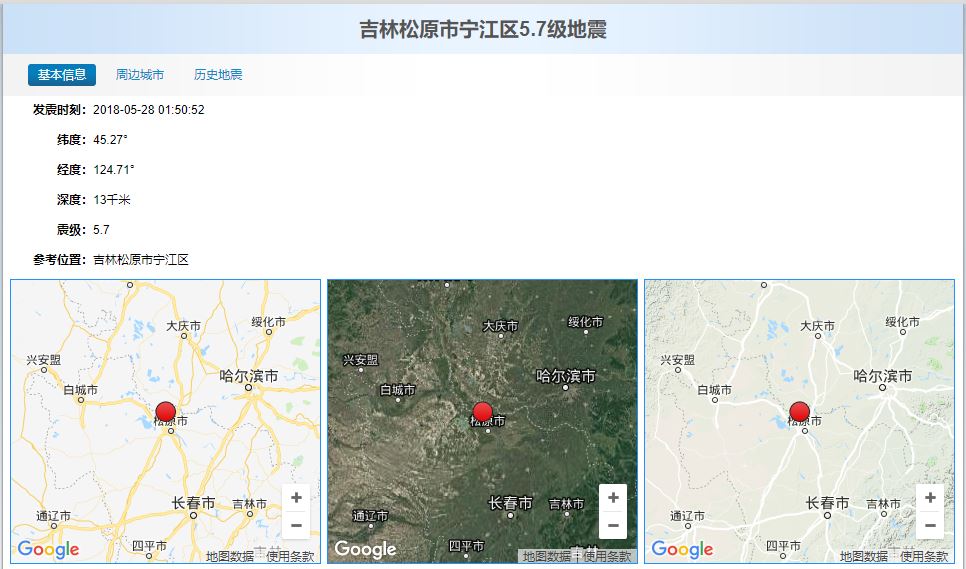Zoom out on the satellite map

click(x=613, y=525)
